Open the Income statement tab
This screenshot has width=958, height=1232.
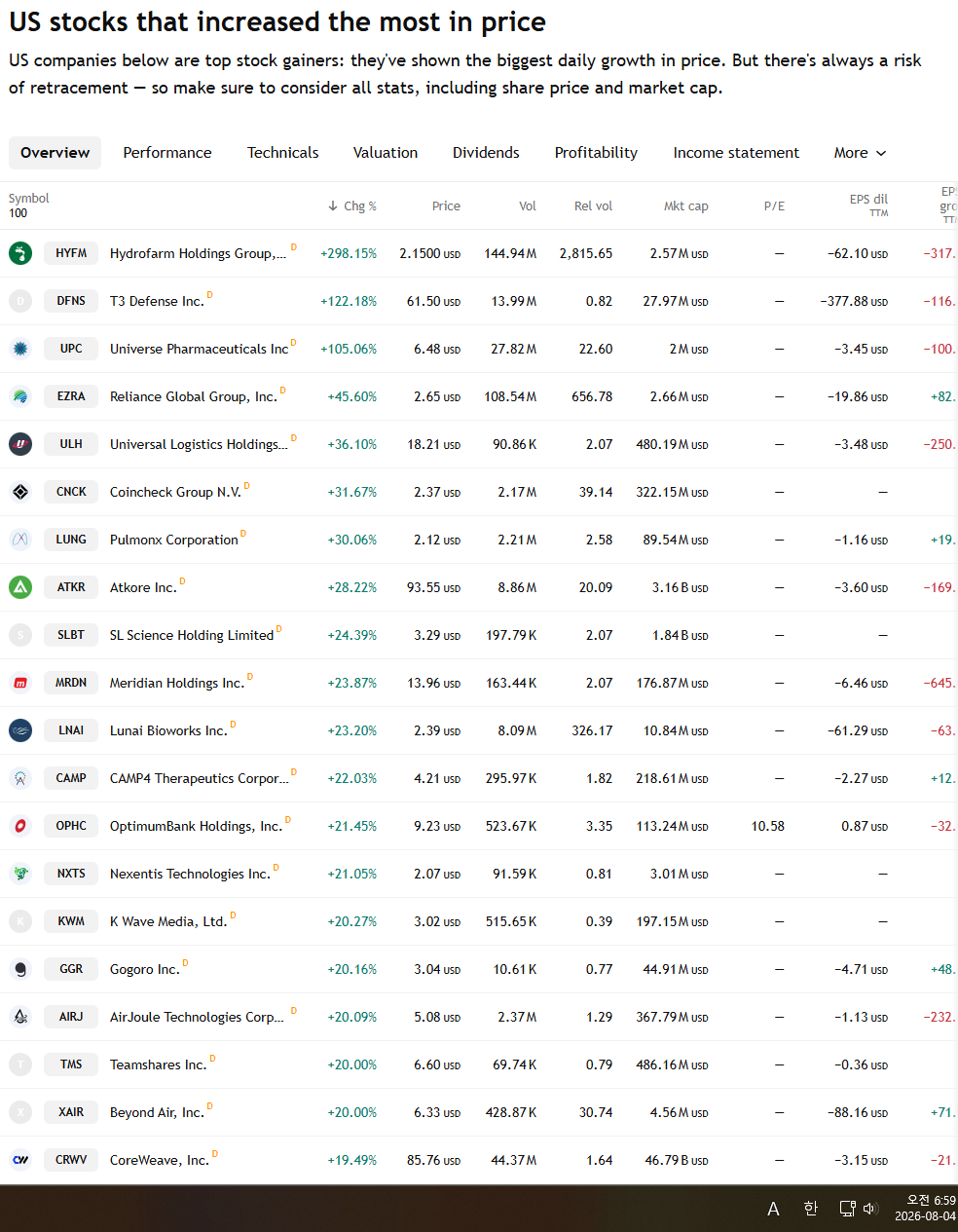[736, 153]
